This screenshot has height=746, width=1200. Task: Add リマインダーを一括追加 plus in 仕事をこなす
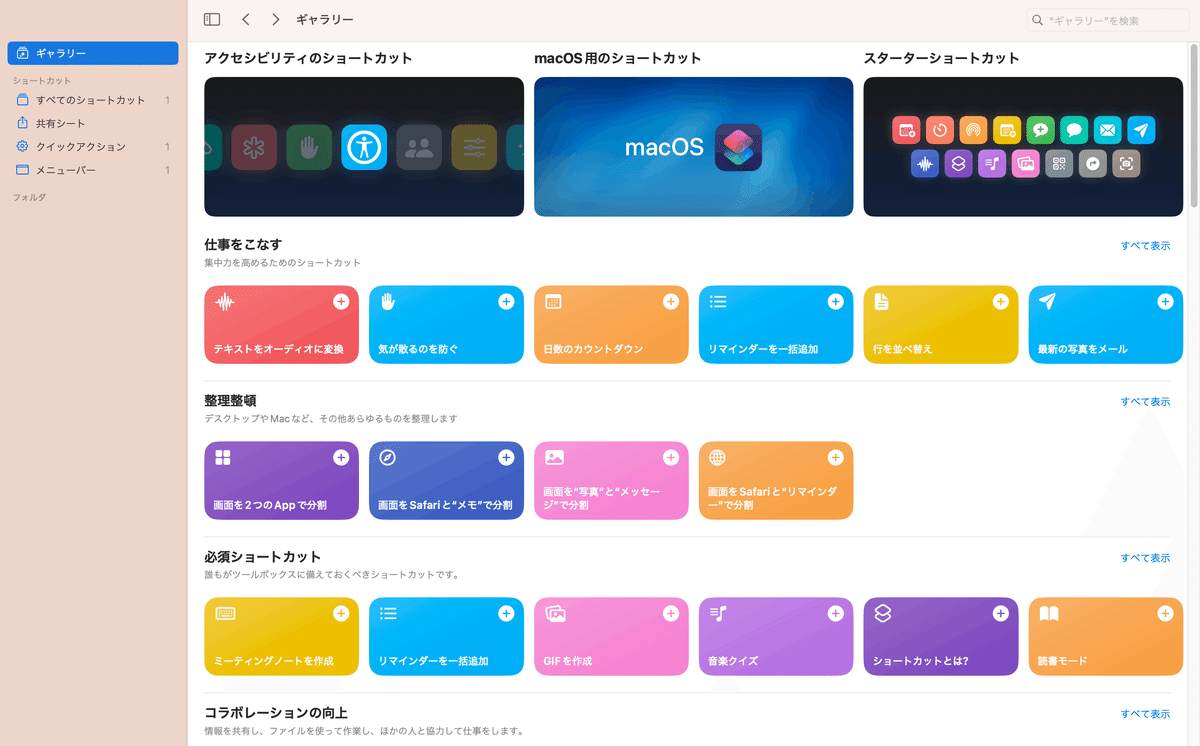click(836, 301)
